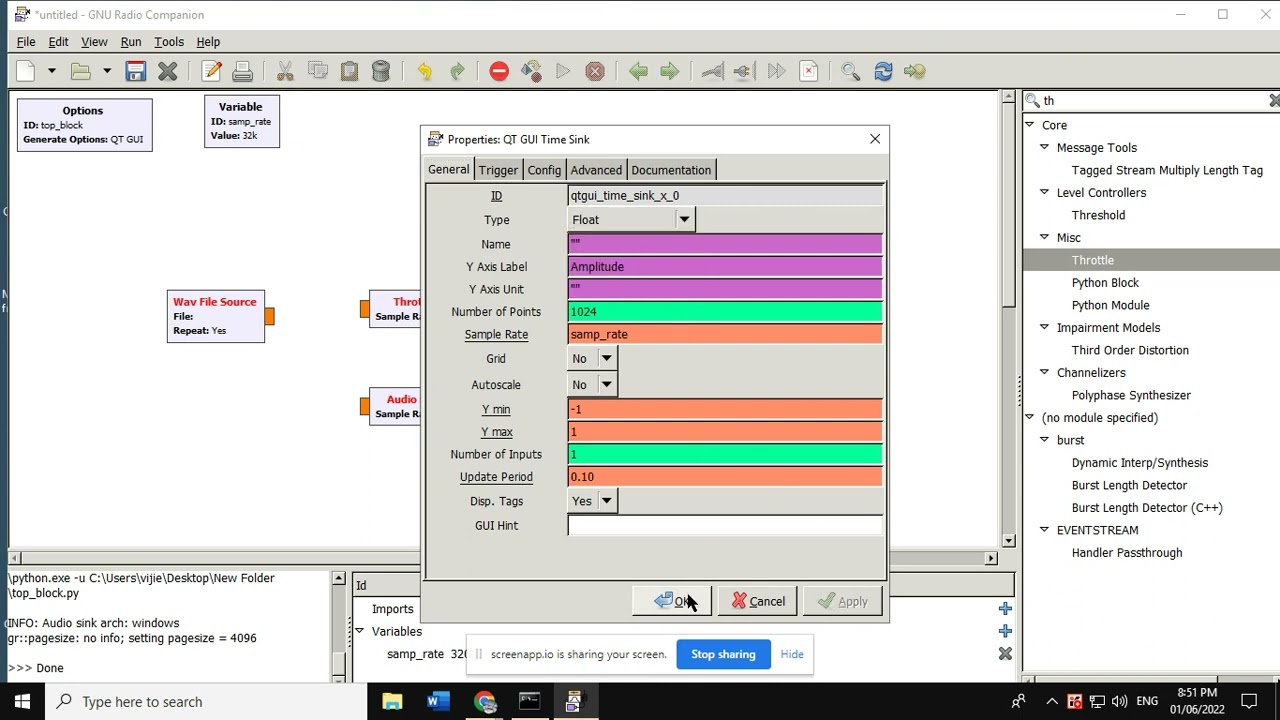Click the red flowgraph errors icon
The width and height of the screenshot is (1280, 720).
point(499,71)
